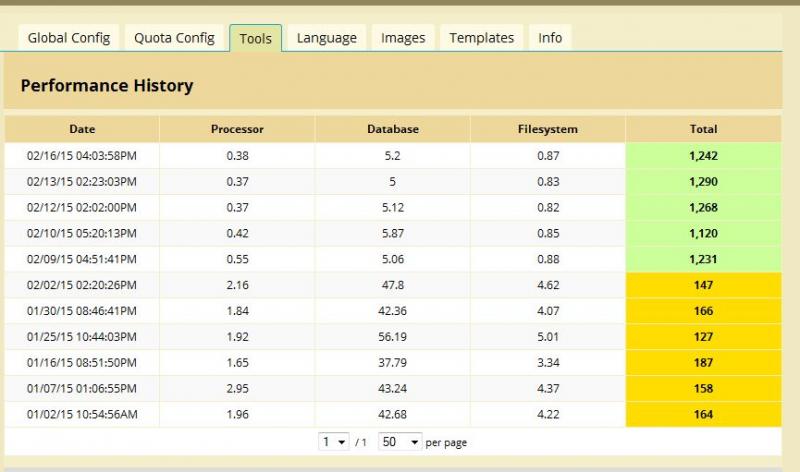
Task: Open the Global Config tab
Action: point(69,38)
